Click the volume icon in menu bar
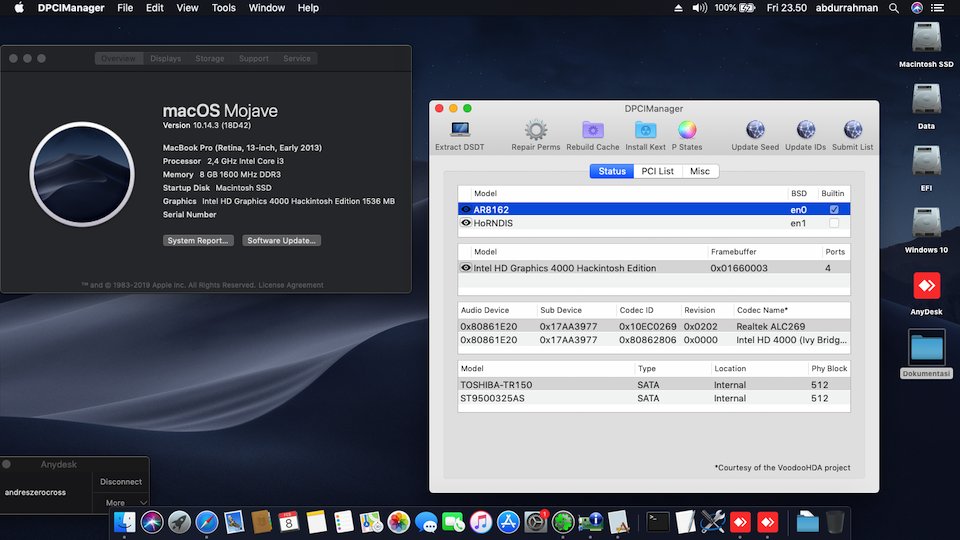The image size is (960, 540). pos(699,8)
